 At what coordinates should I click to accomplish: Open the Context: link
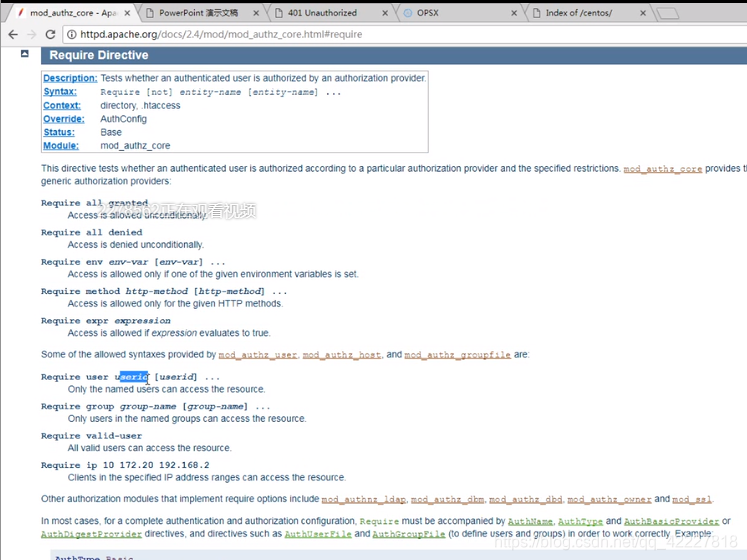62,105
